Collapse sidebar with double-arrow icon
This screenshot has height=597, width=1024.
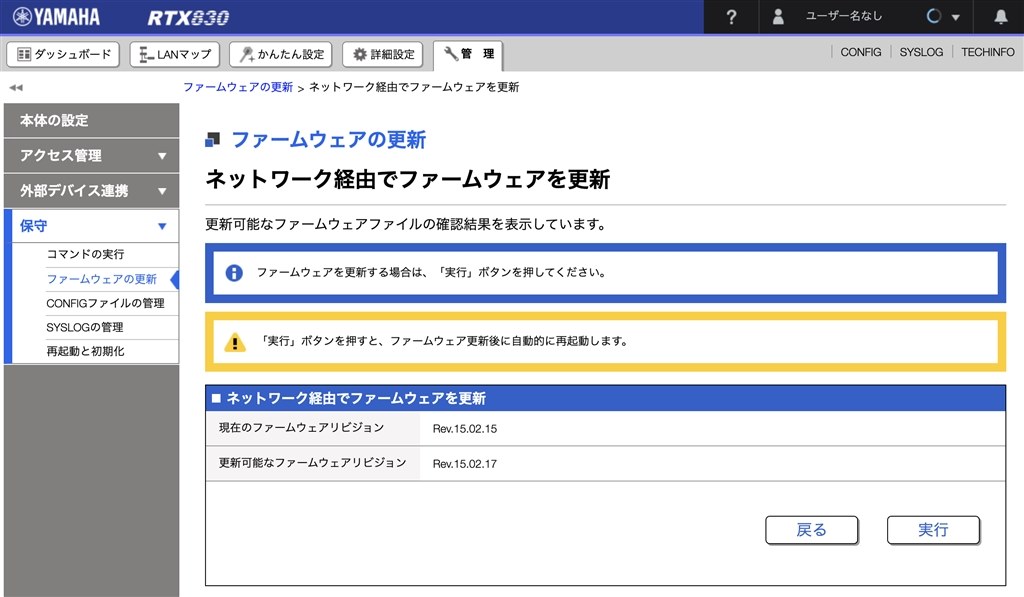[16, 88]
